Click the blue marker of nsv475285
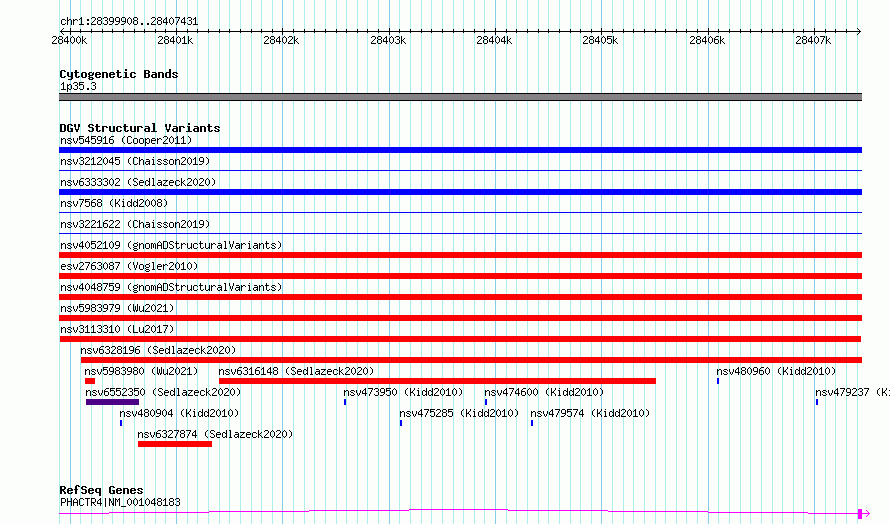Screen dimensions: 890x524 click(x=401, y=423)
